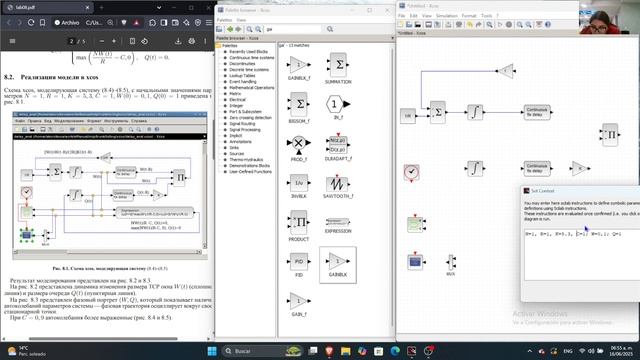Viewport: 640px width, 360px height.
Task: Open the View menu in Palette browser
Action: pos(241,20)
